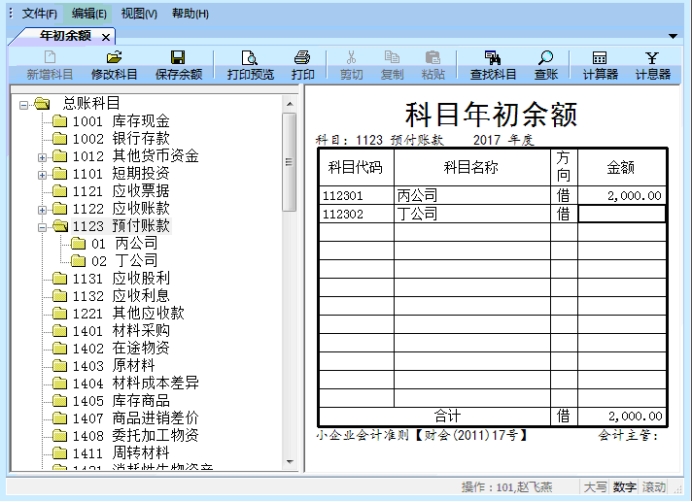Image resolution: width=692 pixels, height=502 pixels.
Task: Click the 1132 应收利息 folder icon
Action: tap(60, 296)
